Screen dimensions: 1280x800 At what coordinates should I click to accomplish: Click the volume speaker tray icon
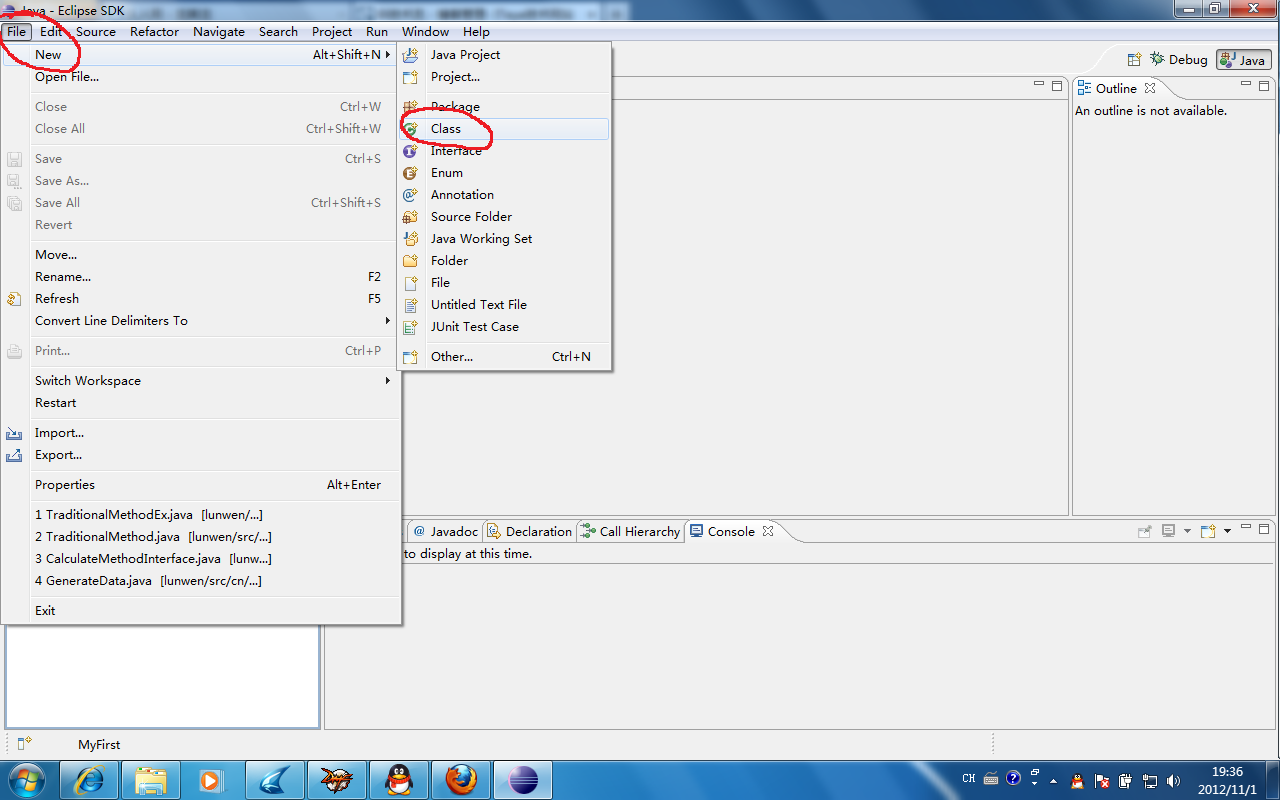point(1172,780)
